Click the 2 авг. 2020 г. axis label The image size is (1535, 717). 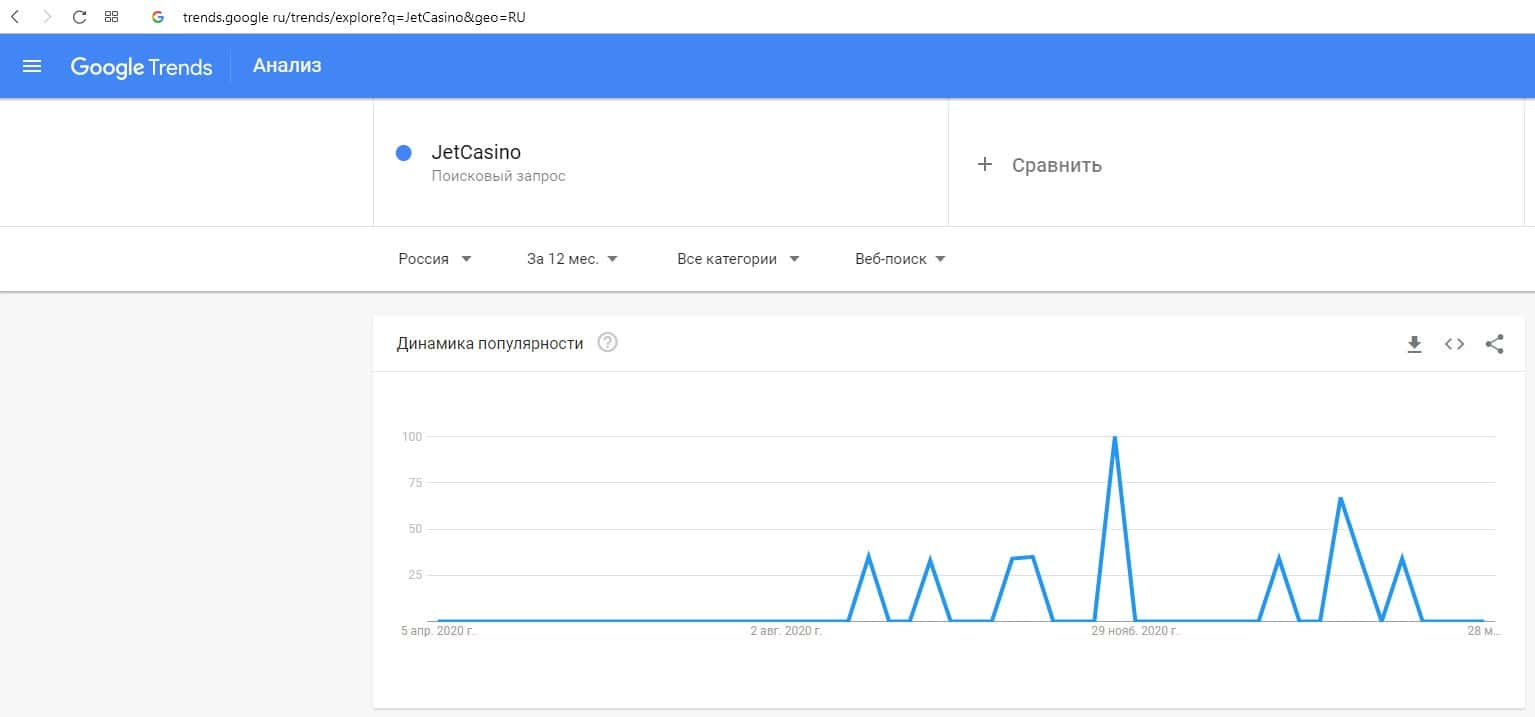pyautogui.click(x=786, y=631)
